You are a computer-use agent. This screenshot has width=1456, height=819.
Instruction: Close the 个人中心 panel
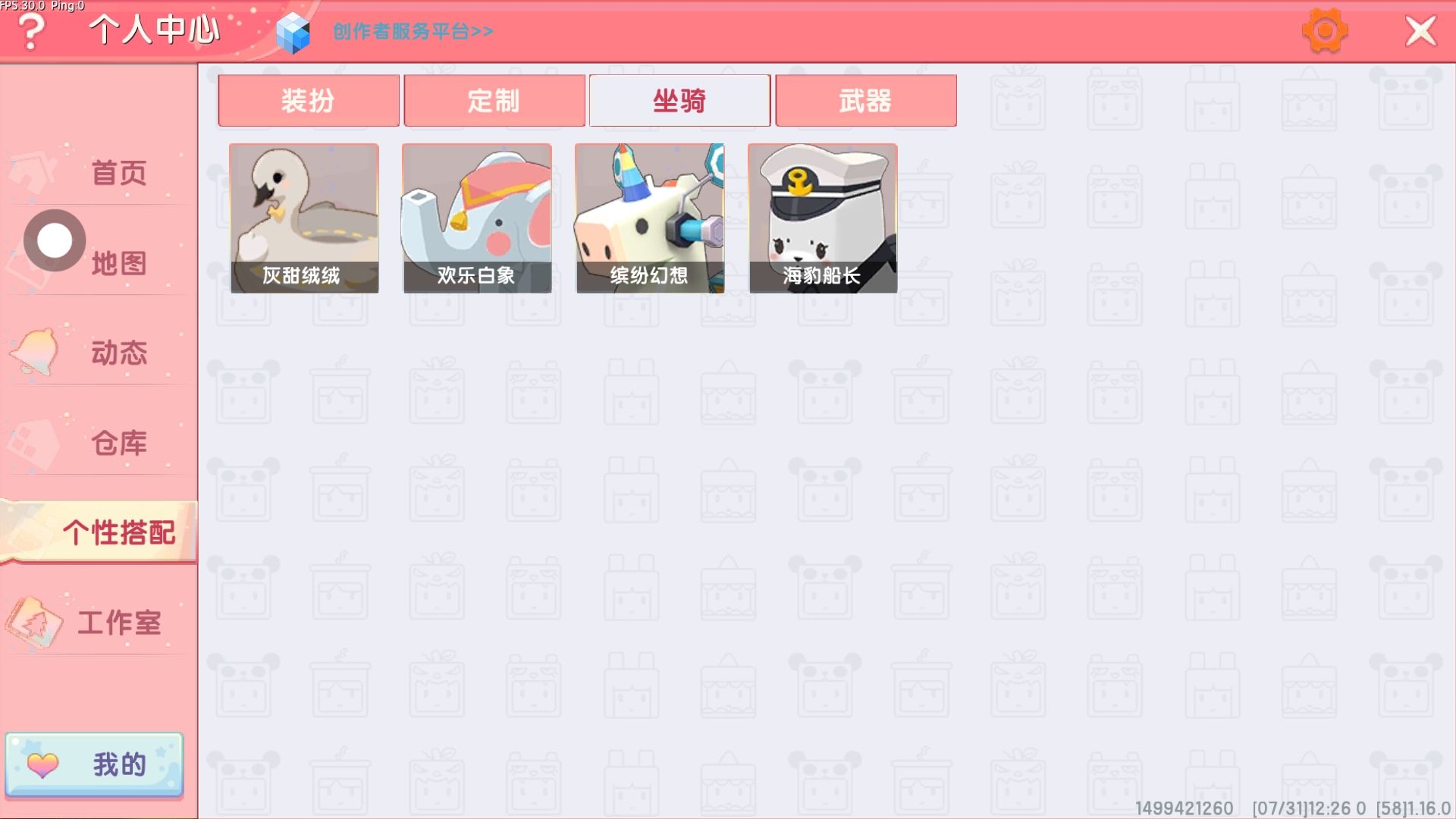coord(1420,32)
